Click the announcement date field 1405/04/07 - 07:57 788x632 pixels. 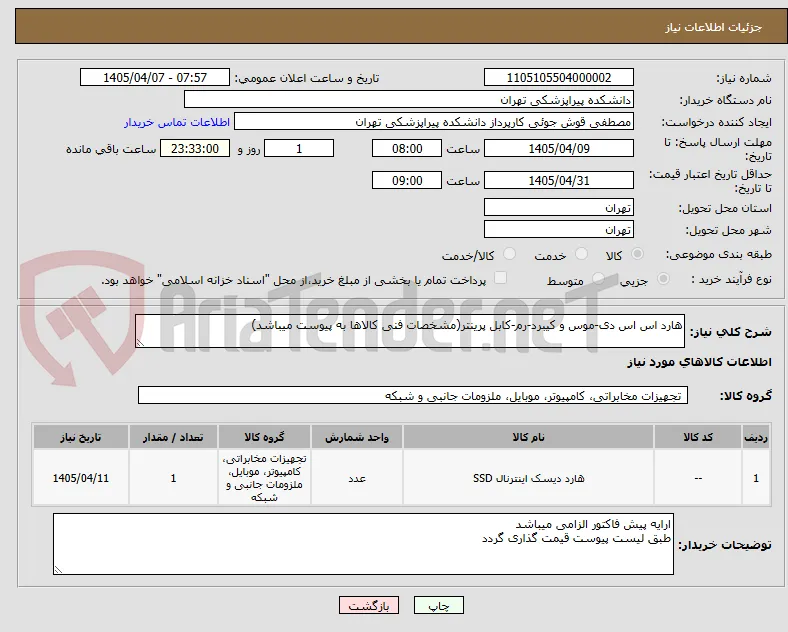(x=155, y=77)
